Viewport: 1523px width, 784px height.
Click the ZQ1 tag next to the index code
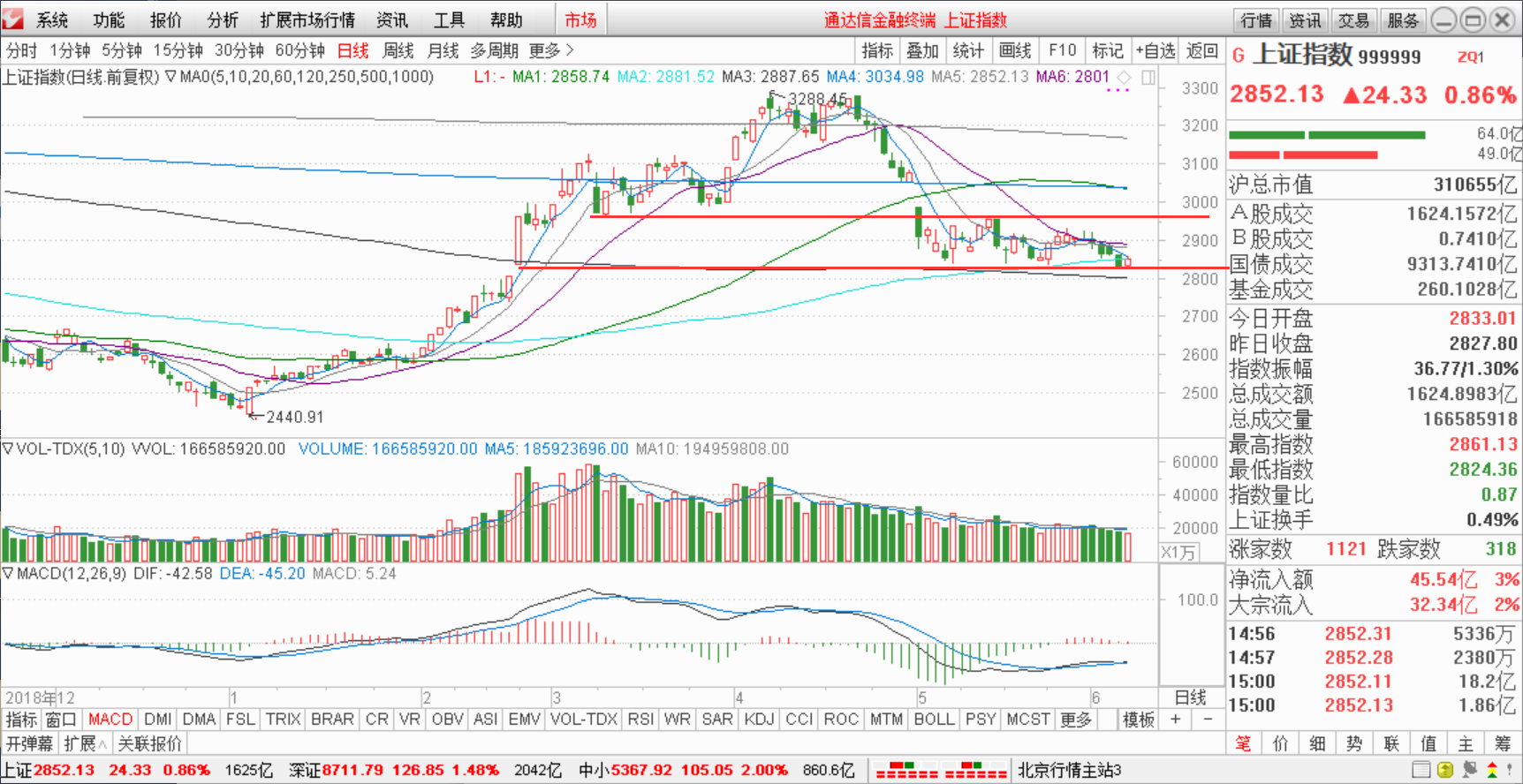[1471, 57]
